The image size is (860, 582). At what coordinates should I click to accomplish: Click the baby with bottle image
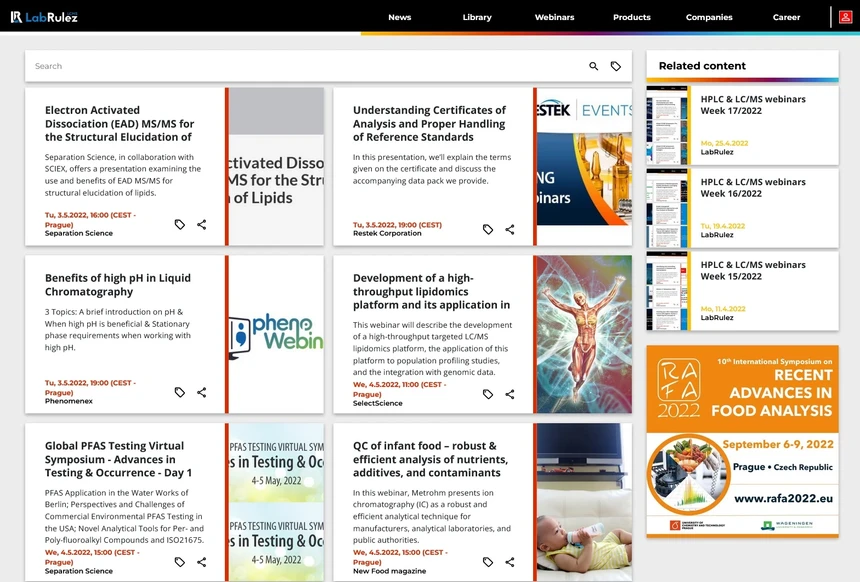click(x=585, y=502)
